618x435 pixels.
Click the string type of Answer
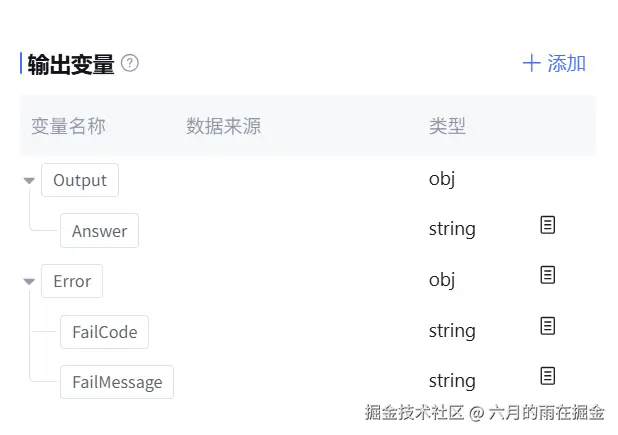point(452,229)
